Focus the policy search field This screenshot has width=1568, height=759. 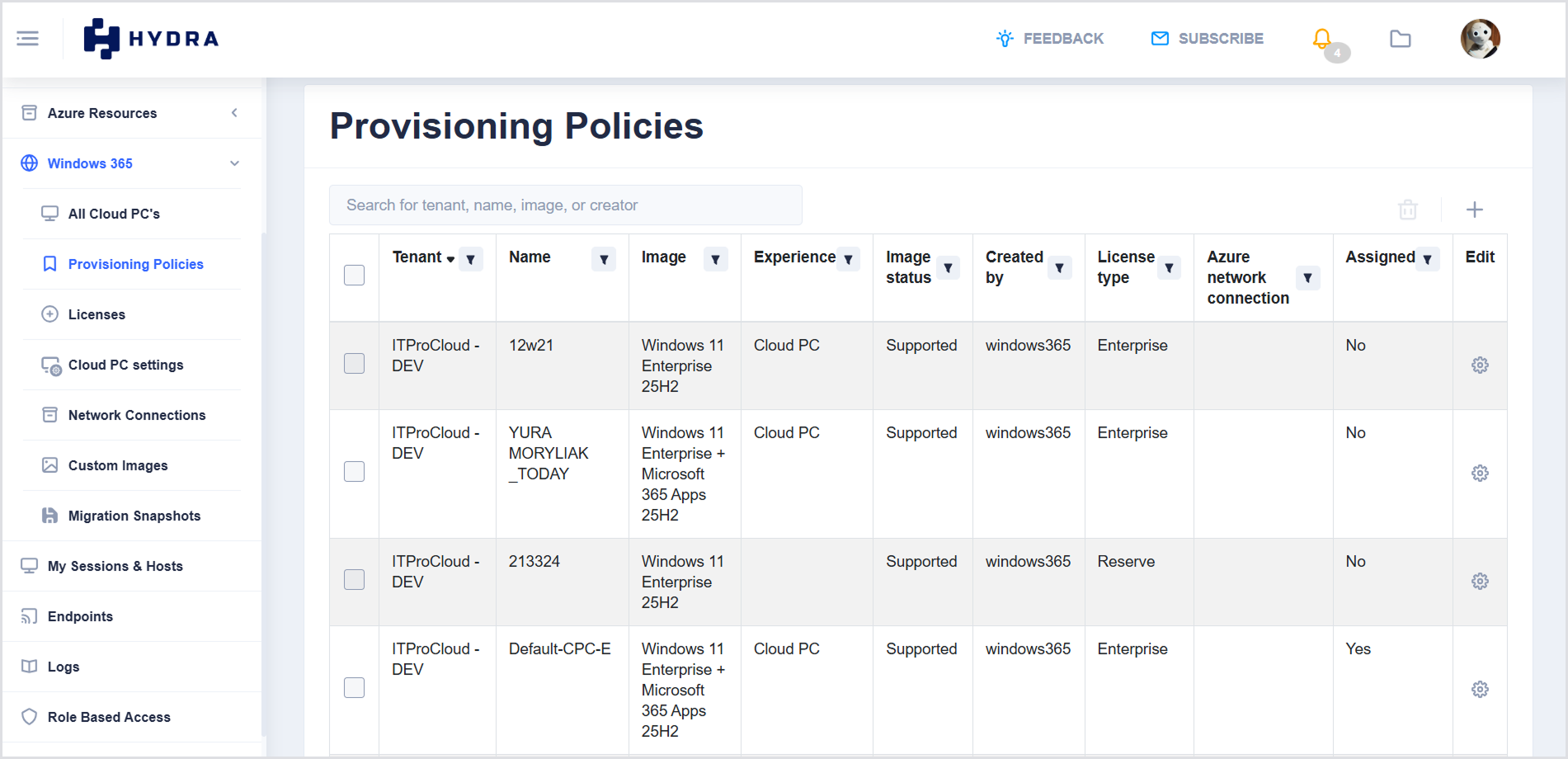[x=566, y=205]
